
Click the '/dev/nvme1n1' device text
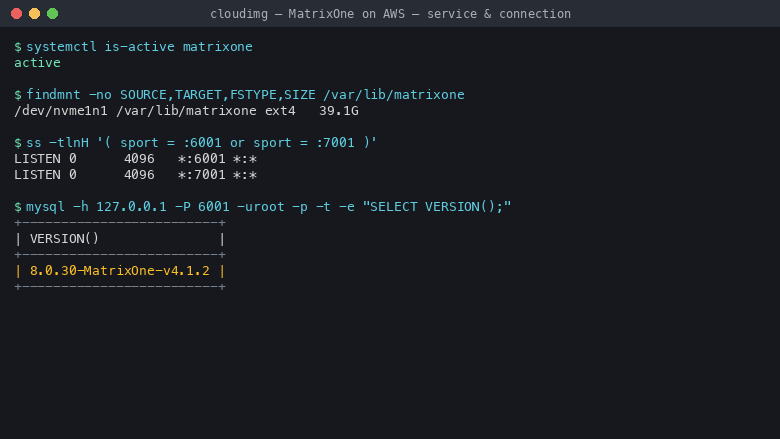point(61,110)
